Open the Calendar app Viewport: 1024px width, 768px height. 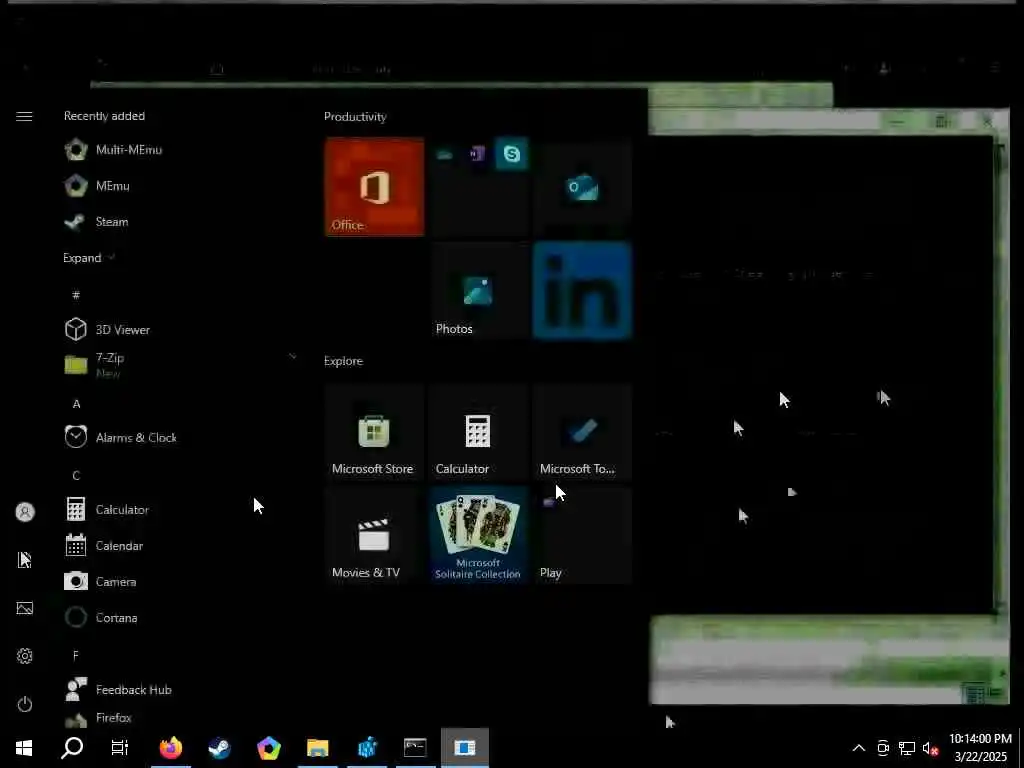pos(180,546)
